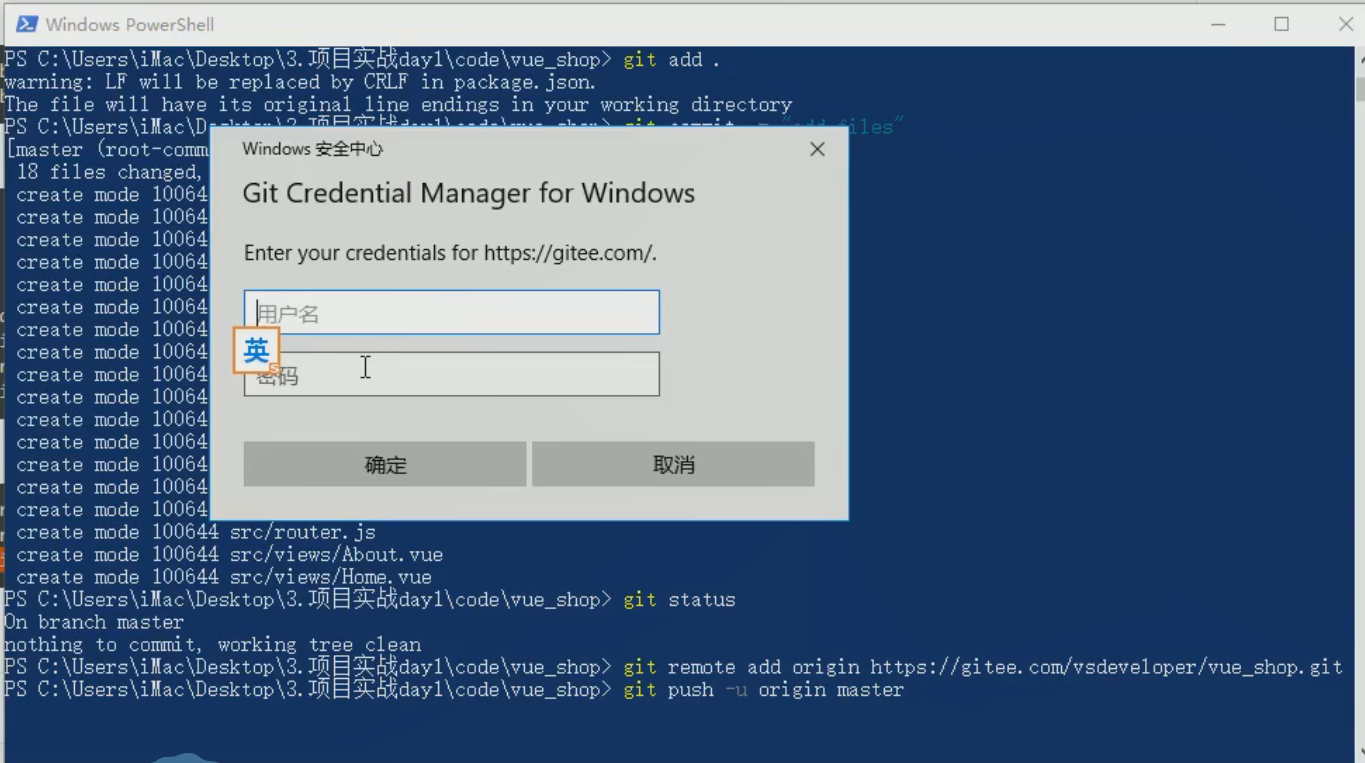
Task: Click the 'Windows PowerShell' window title text
Action: (130, 24)
